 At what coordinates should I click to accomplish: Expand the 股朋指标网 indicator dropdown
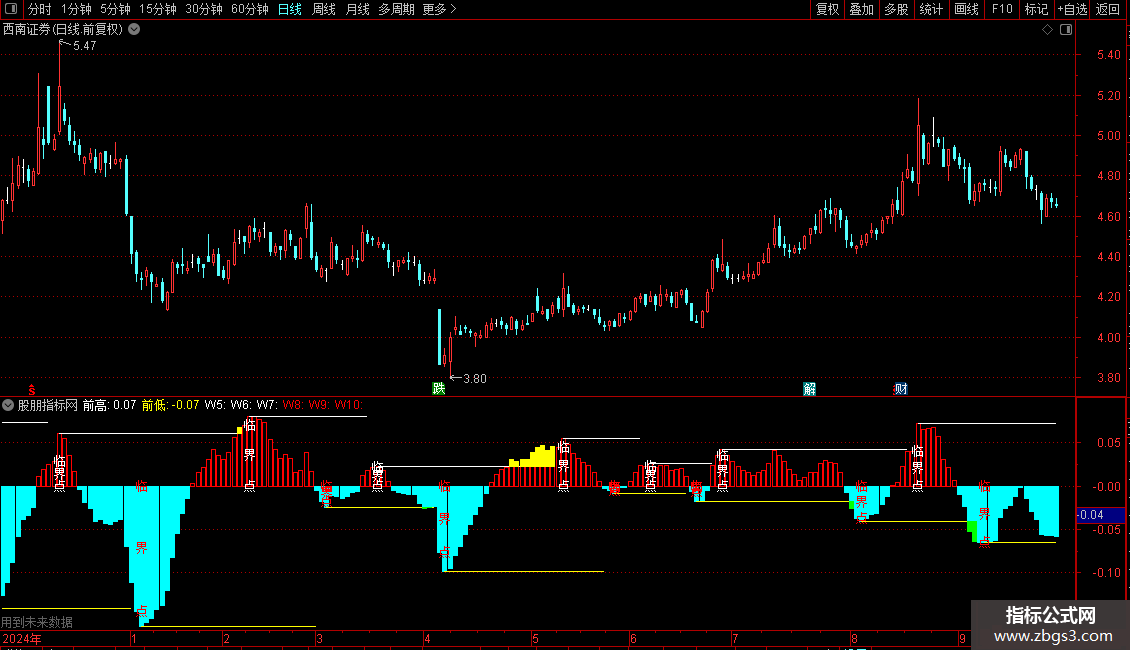tap(8, 406)
